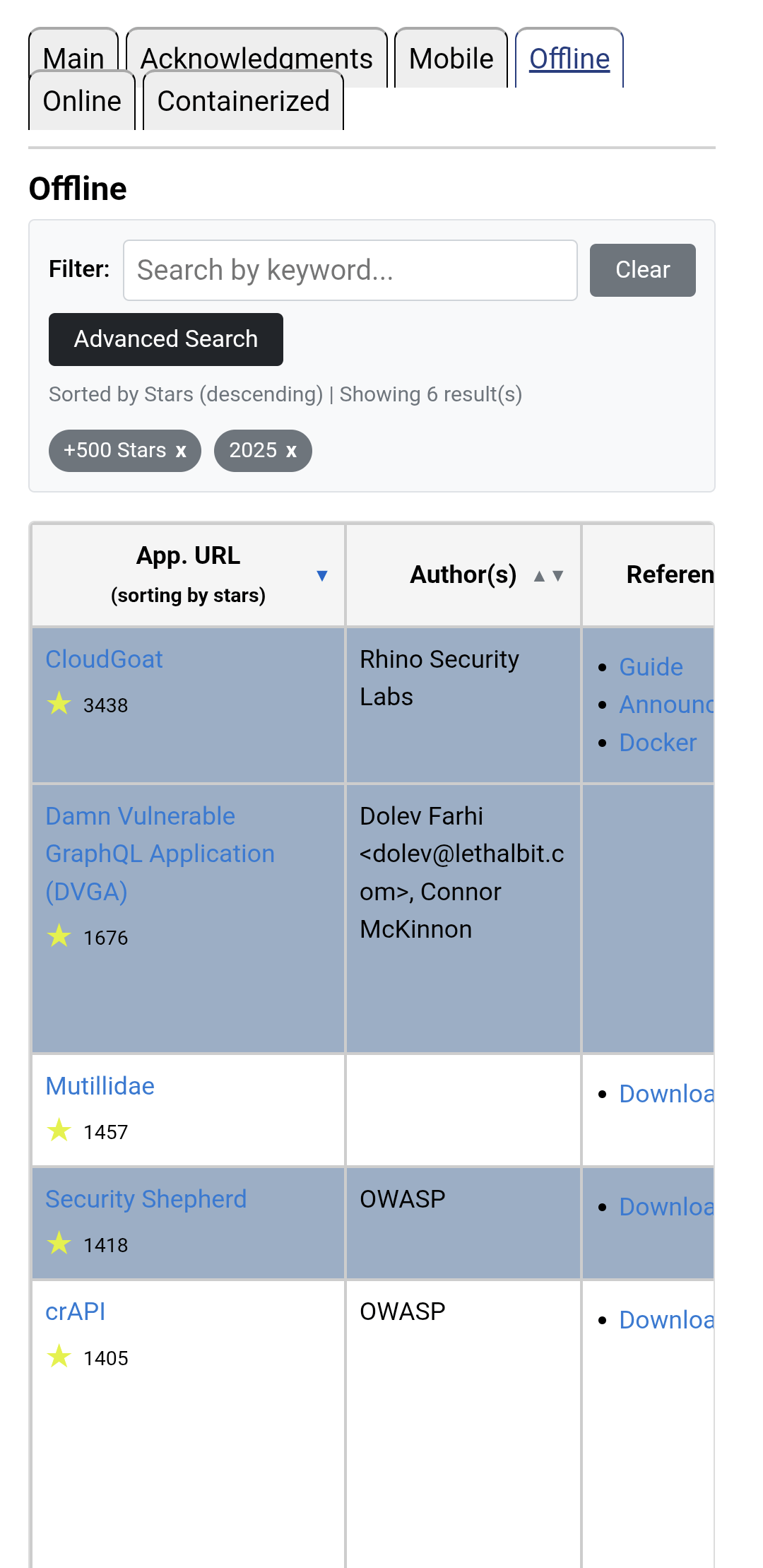Open Damn Vulnerable GraphQL Application link
This screenshot has height=1568, width=763.
(160, 854)
